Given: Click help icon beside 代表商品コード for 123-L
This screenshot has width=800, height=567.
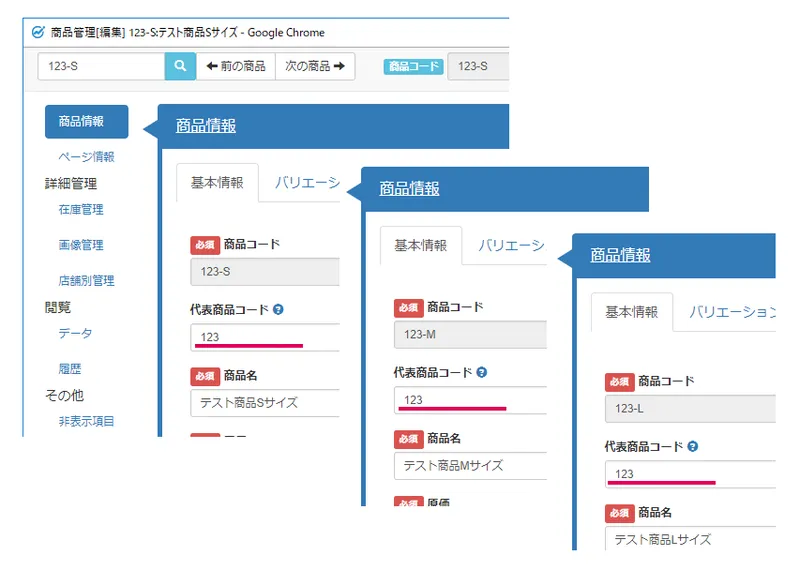Looking at the screenshot, I should (x=692, y=447).
